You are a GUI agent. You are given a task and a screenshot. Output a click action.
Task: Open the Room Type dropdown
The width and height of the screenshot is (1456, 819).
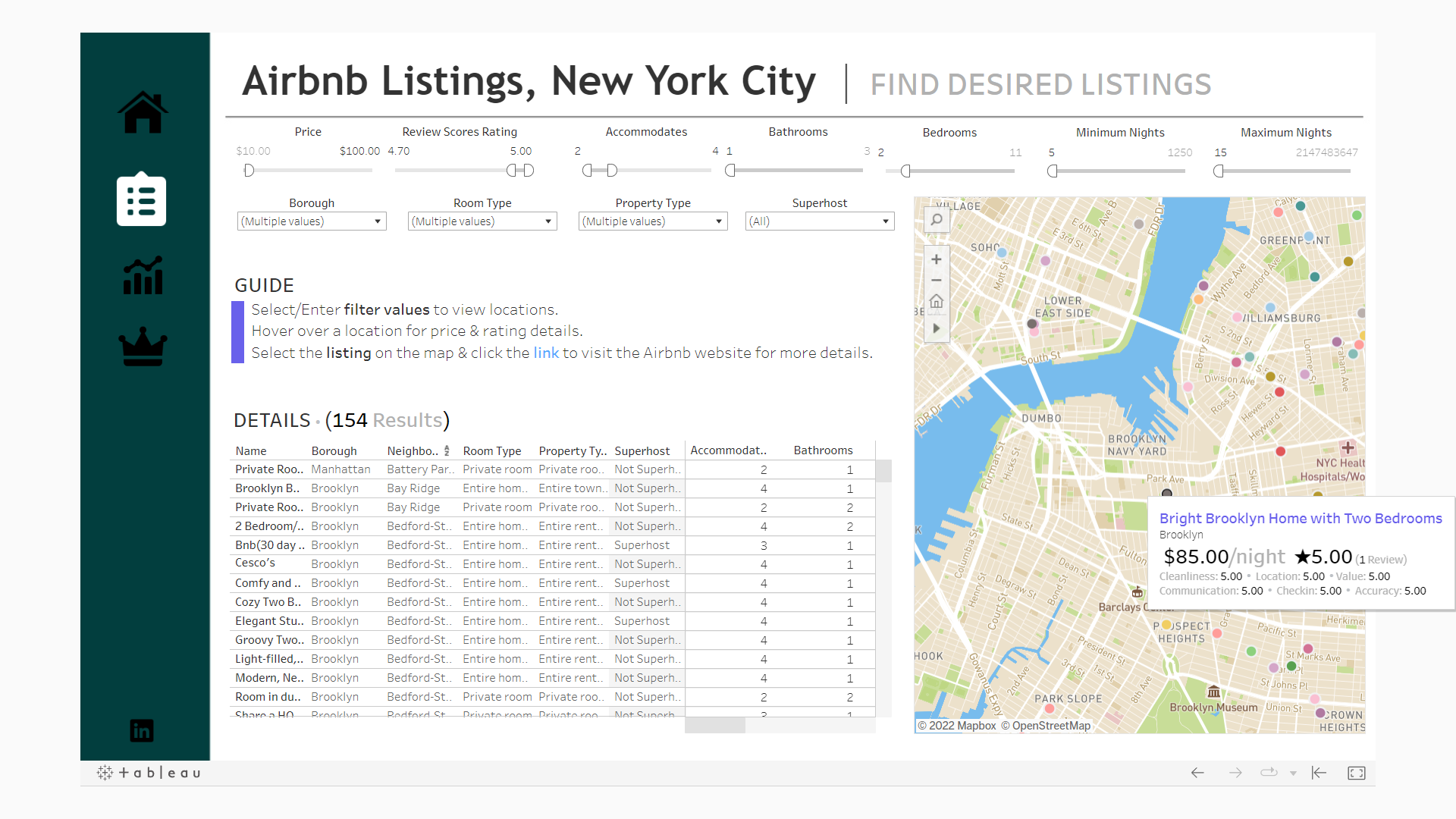(x=482, y=221)
